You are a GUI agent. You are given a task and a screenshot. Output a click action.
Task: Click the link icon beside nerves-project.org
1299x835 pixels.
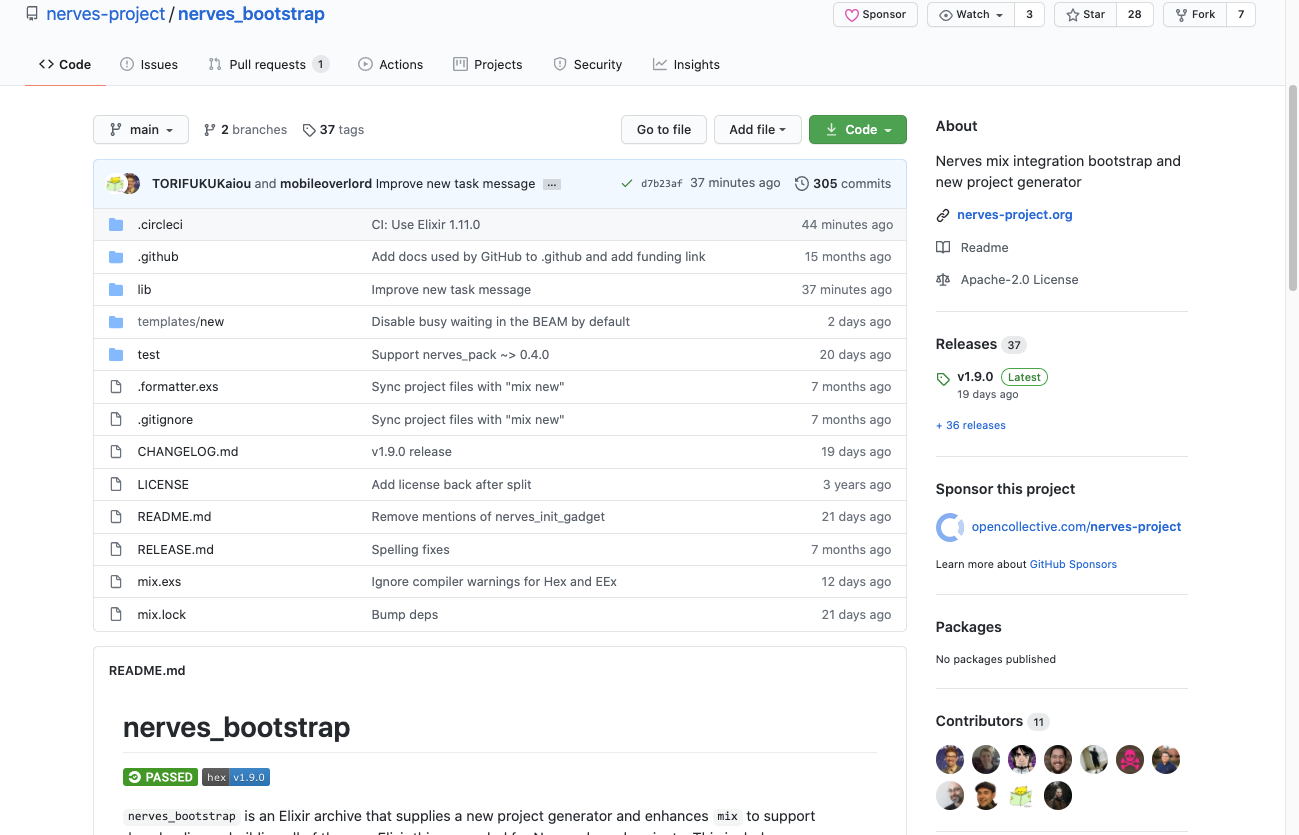click(x=943, y=215)
